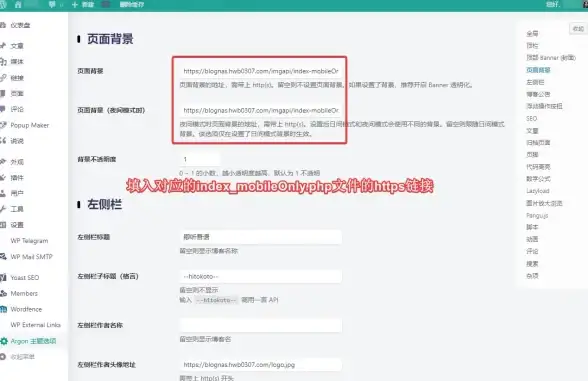Jump to Lazyload section
Viewport: 588px width, 381px height.
[x=538, y=191]
